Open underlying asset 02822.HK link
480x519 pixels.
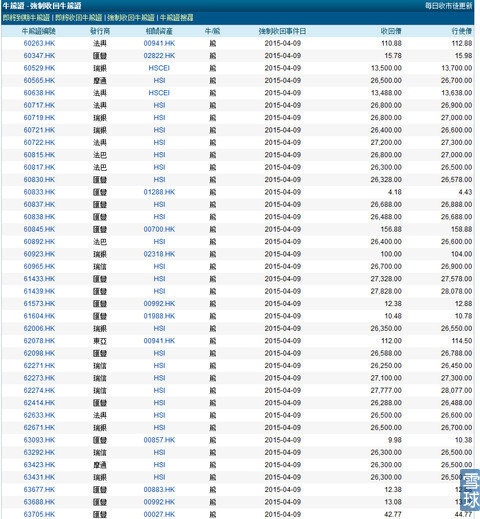[x=159, y=56]
